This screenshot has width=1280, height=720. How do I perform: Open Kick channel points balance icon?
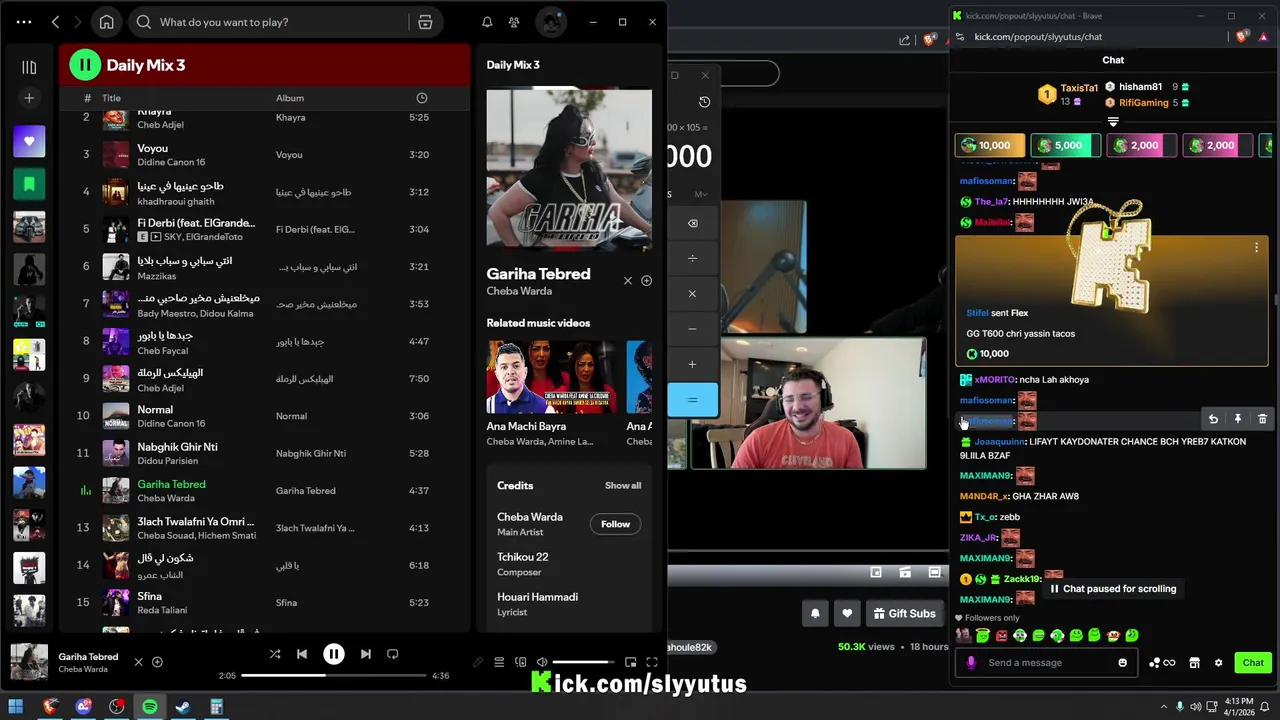pos(1160,663)
